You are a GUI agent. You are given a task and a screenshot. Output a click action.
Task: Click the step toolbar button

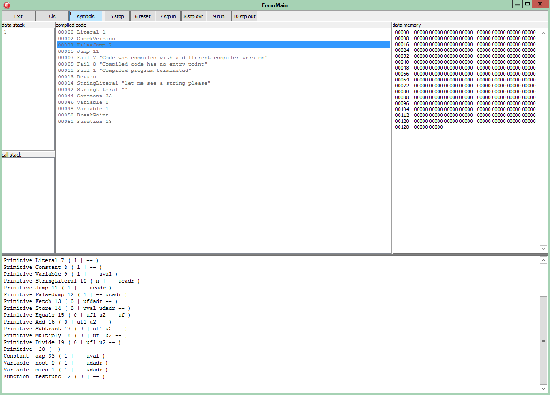117,16
